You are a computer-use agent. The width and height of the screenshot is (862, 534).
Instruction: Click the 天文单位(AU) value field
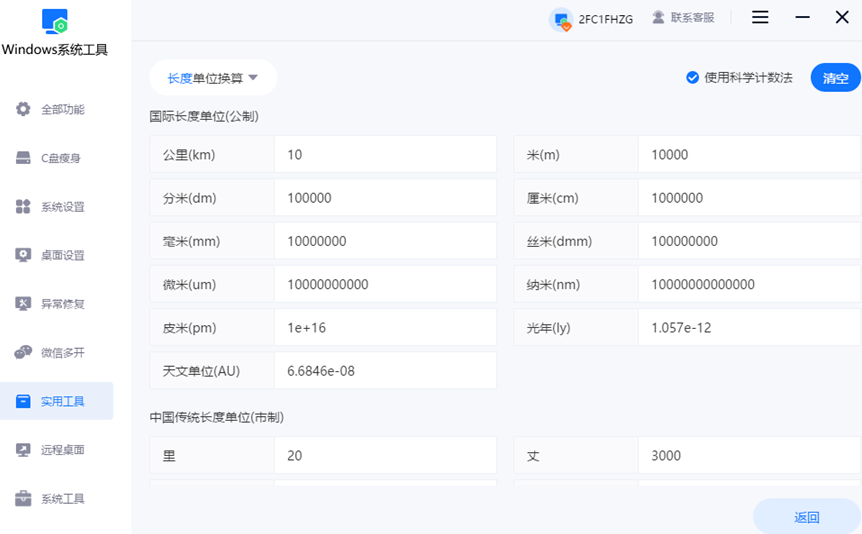[x=385, y=371]
